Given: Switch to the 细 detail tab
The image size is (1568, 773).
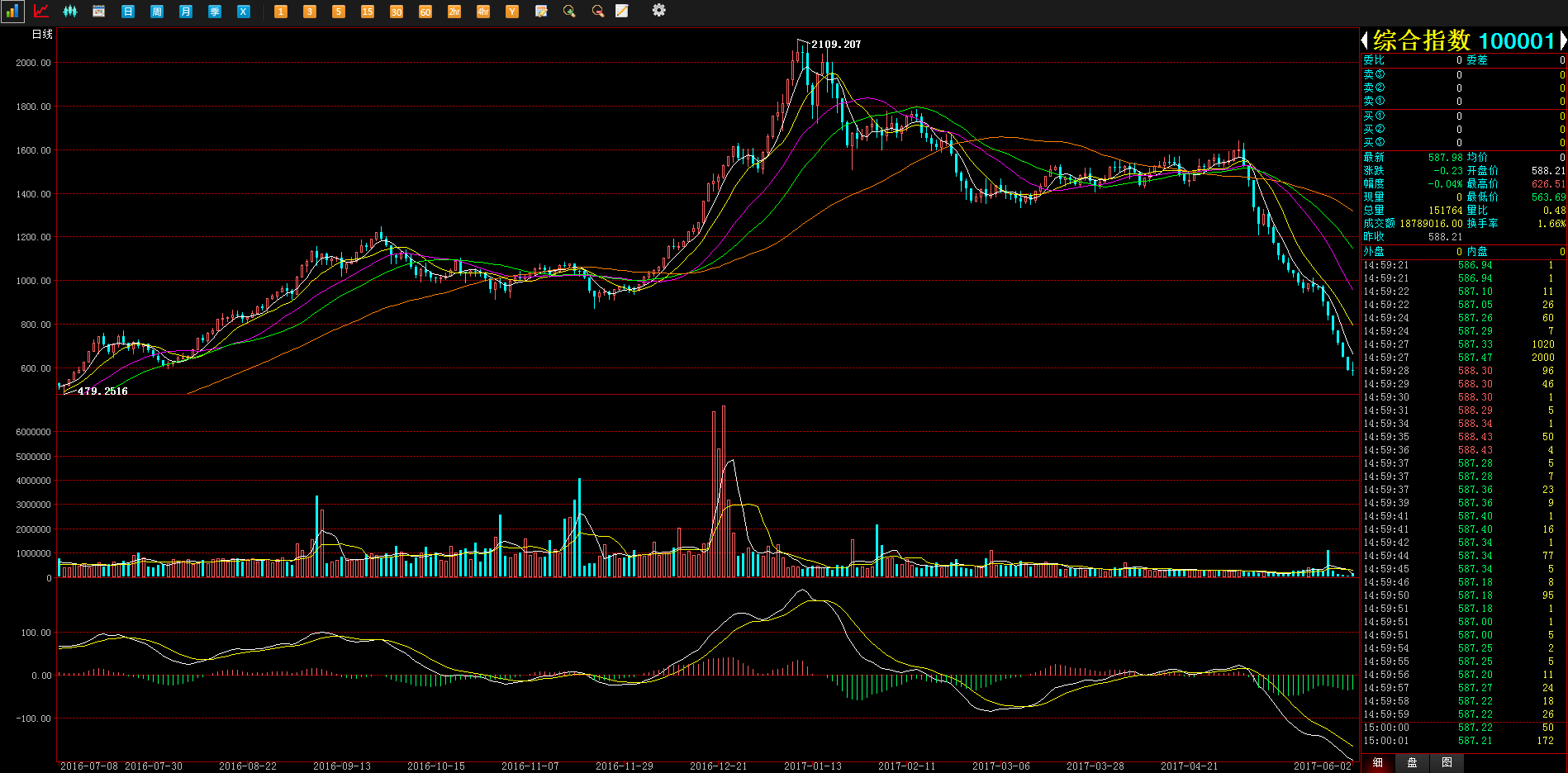Looking at the screenshot, I should [x=1377, y=763].
